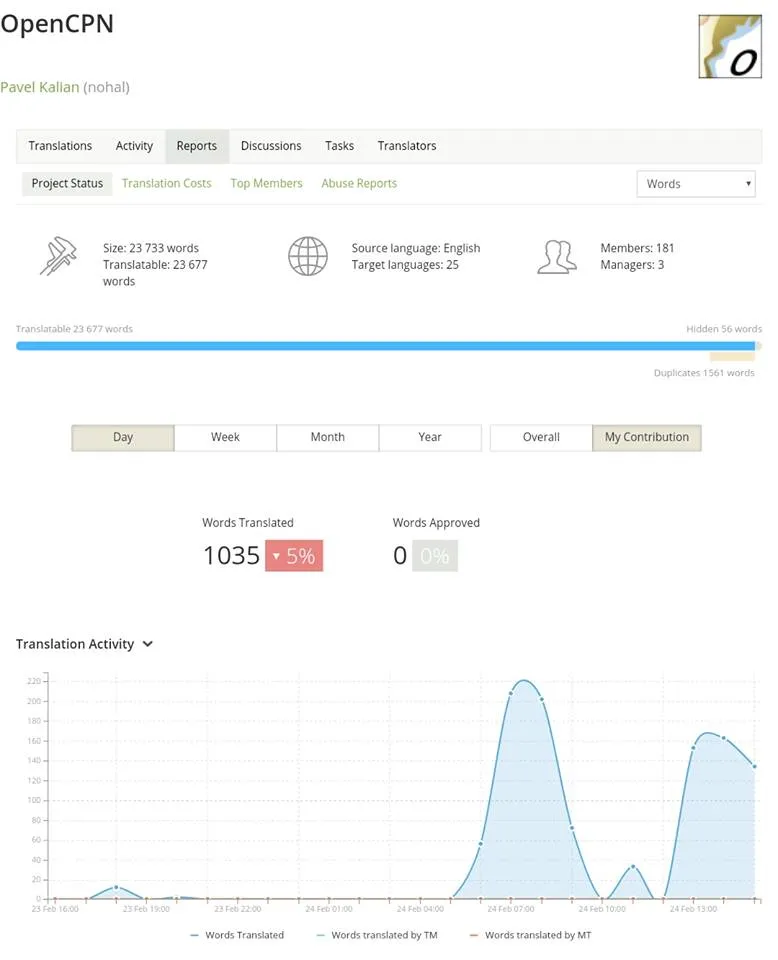Select the Month period button

(x=327, y=437)
